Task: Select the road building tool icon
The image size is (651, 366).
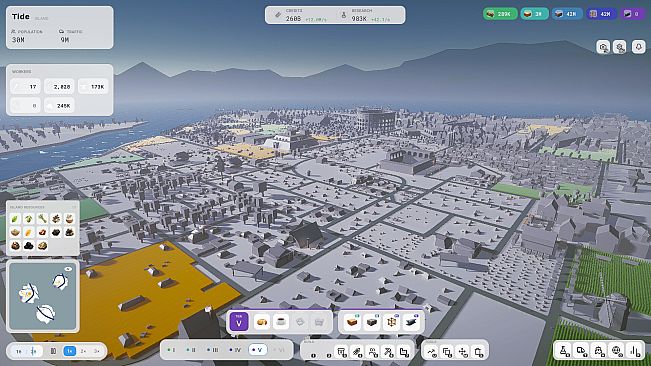Action: (x=357, y=352)
